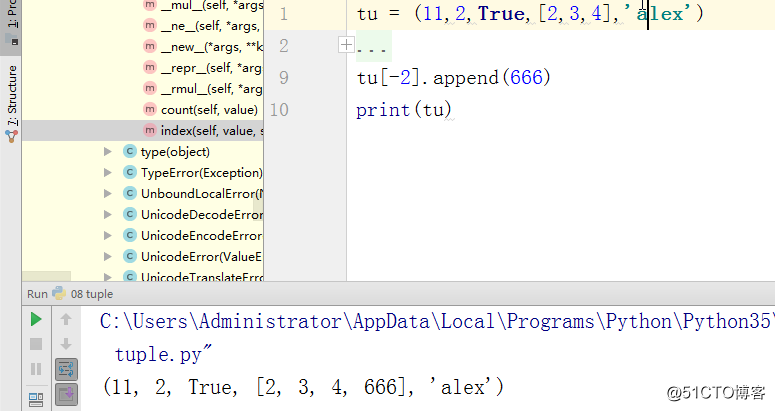Image resolution: width=775 pixels, height=411 pixels.
Task: Click the up arrow in Run panel
Action: tap(66, 319)
